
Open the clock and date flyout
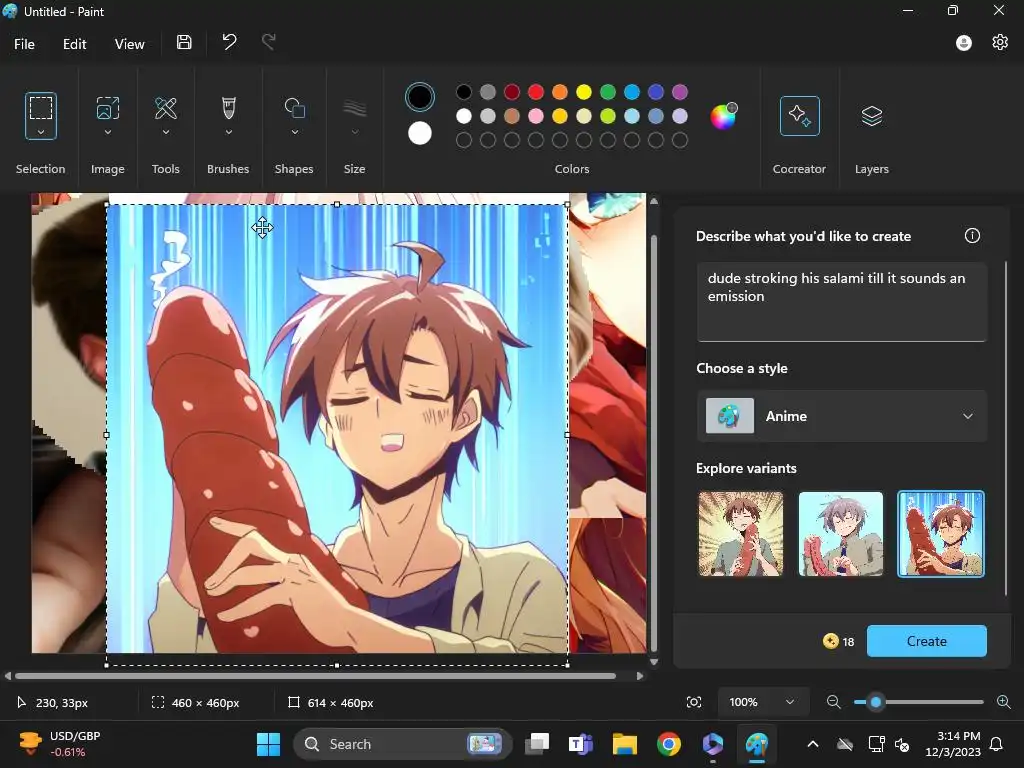click(x=953, y=744)
